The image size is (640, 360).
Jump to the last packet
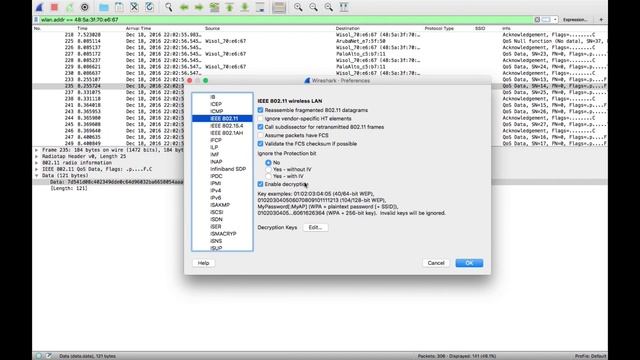[x=244, y=7]
